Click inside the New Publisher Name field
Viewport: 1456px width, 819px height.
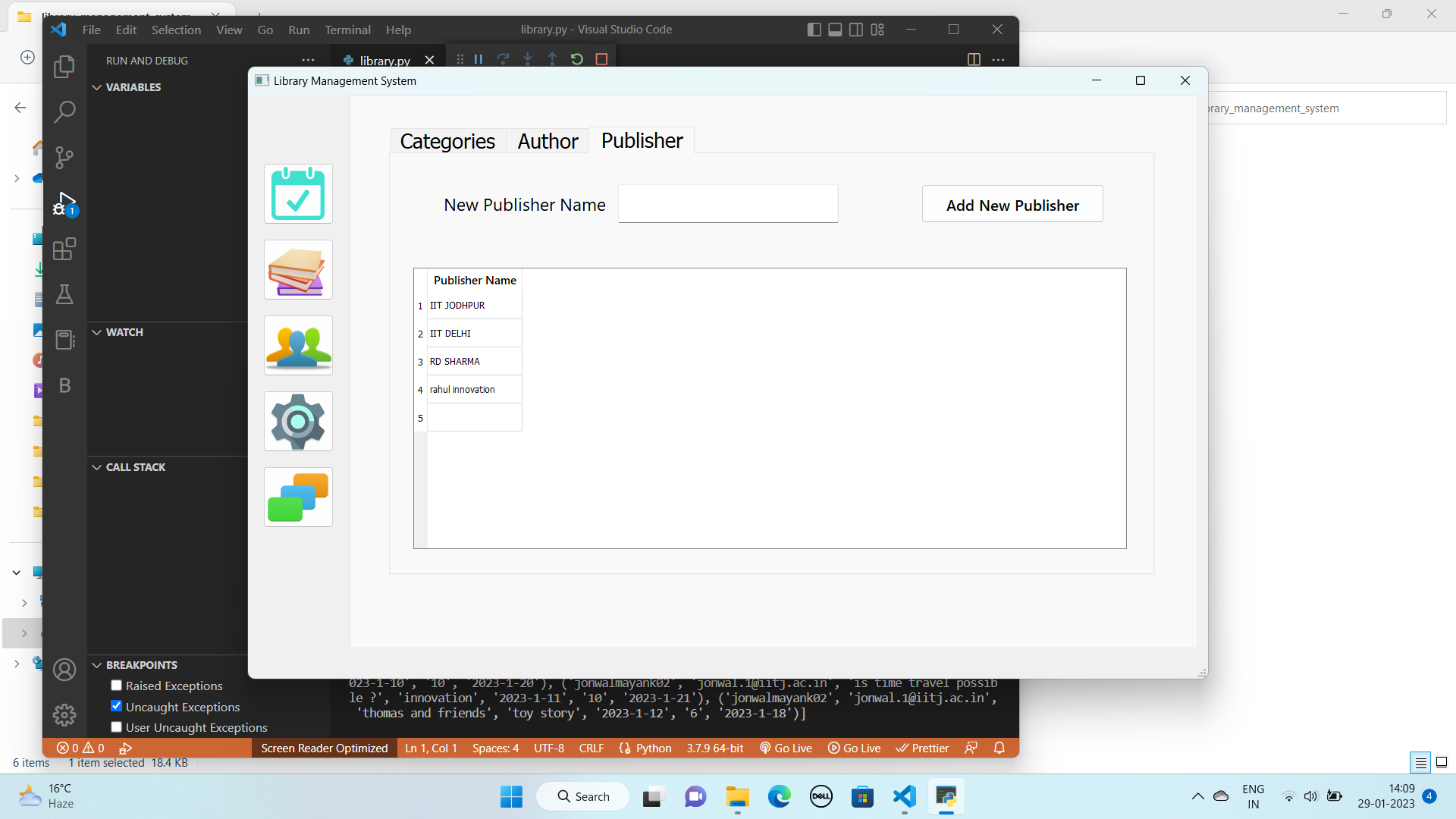pyautogui.click(x=727, y=204)
